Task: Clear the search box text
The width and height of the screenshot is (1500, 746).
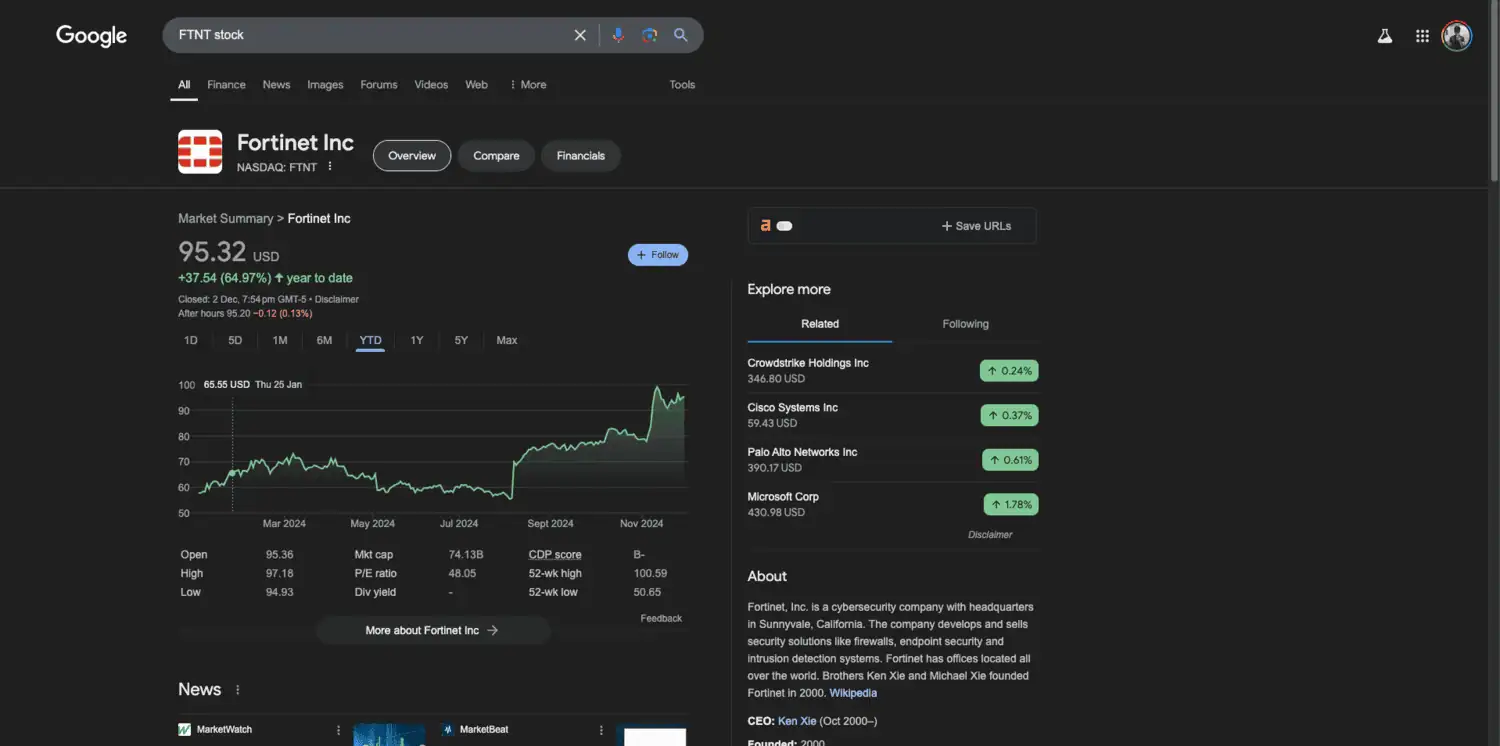Action: (x=580, y=35)
